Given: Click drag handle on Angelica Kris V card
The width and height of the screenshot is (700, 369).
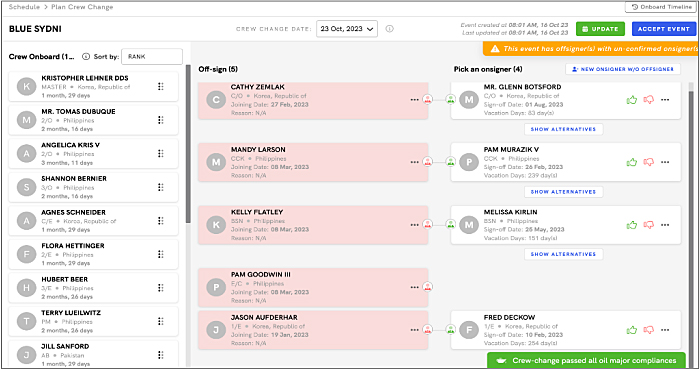Looking at the screenshot, I should (x=161, y=153).
